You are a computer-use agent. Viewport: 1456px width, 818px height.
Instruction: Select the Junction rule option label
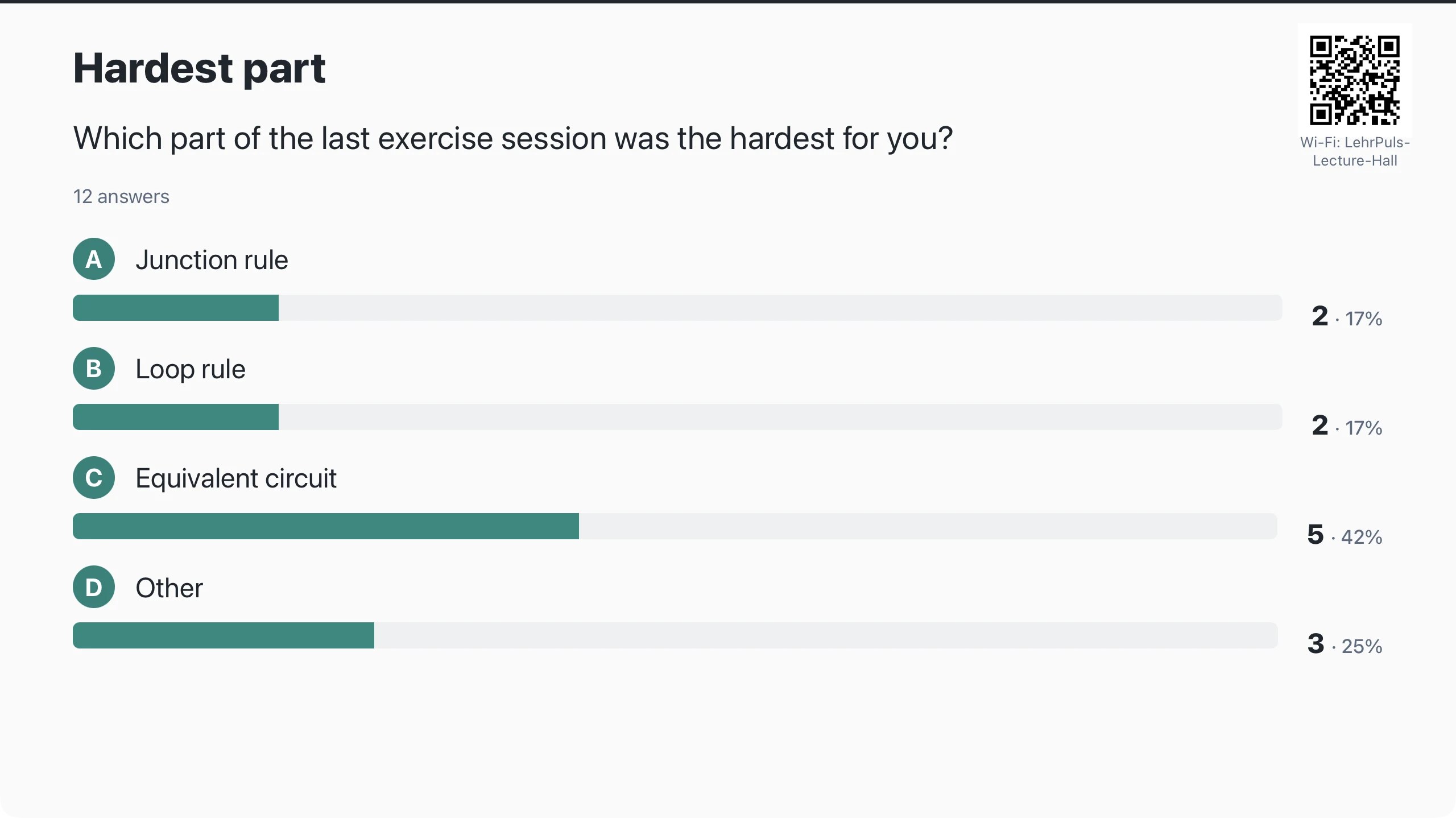212,260
